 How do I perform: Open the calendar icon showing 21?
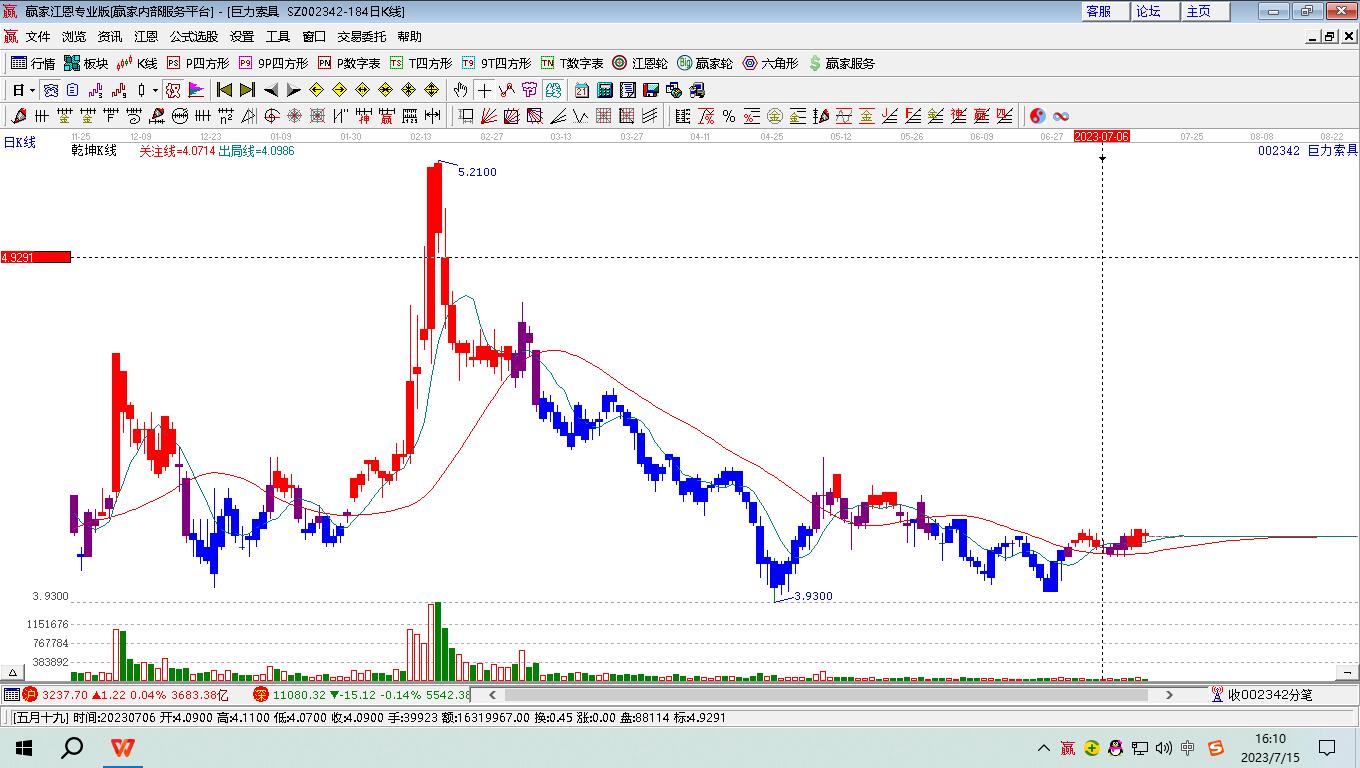581,90
